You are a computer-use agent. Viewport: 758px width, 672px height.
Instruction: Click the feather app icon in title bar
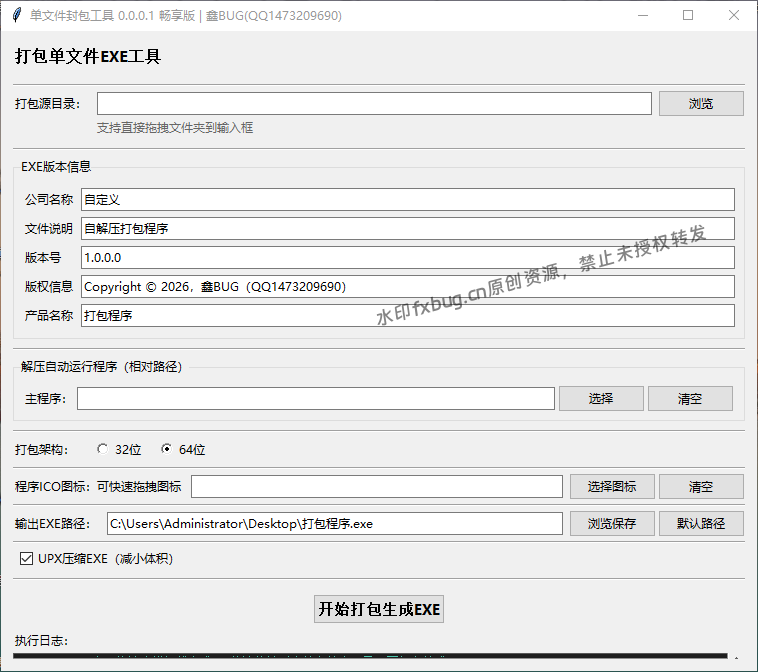[x=16, y=15]
